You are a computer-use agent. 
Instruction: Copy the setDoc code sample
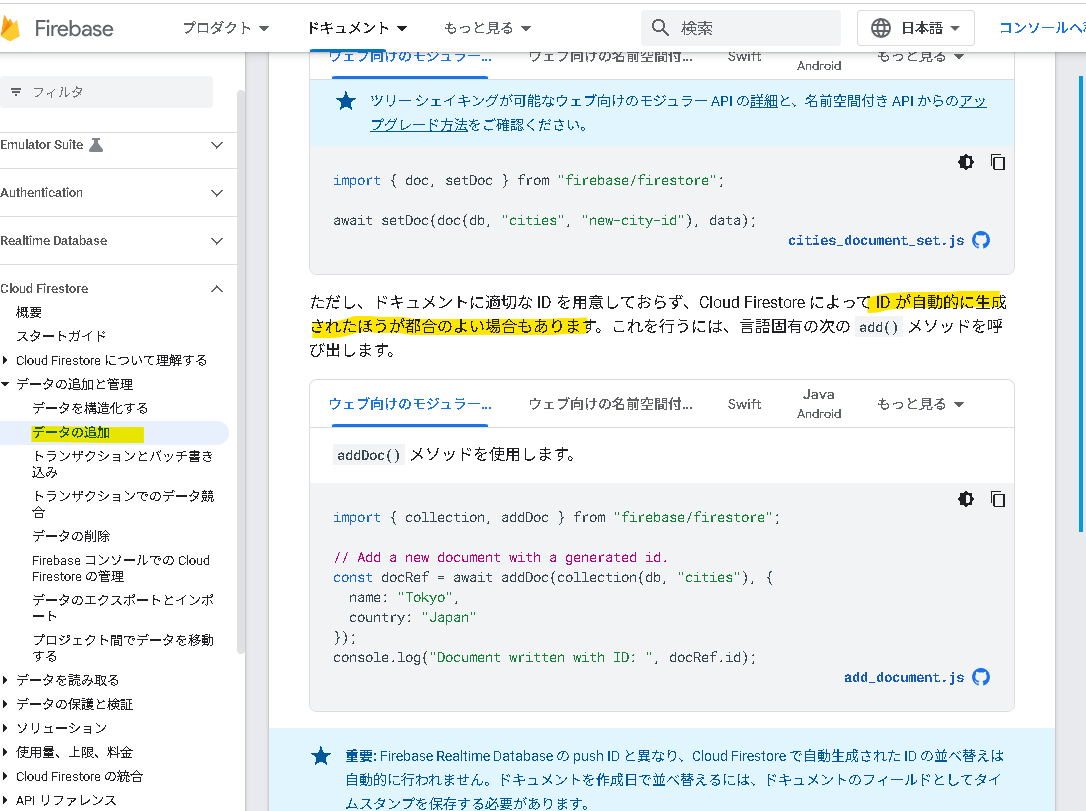pyautogui.click(x=997, y=162)
